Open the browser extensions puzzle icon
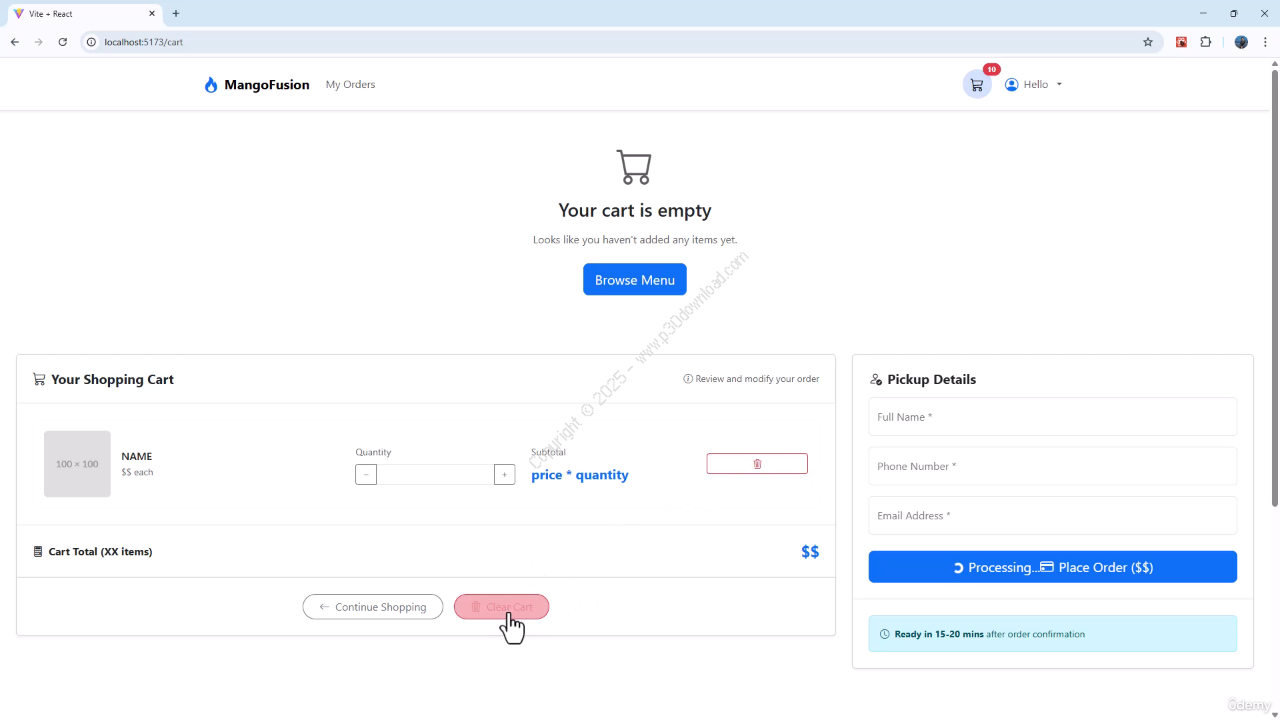 [x=1205, y=42]
